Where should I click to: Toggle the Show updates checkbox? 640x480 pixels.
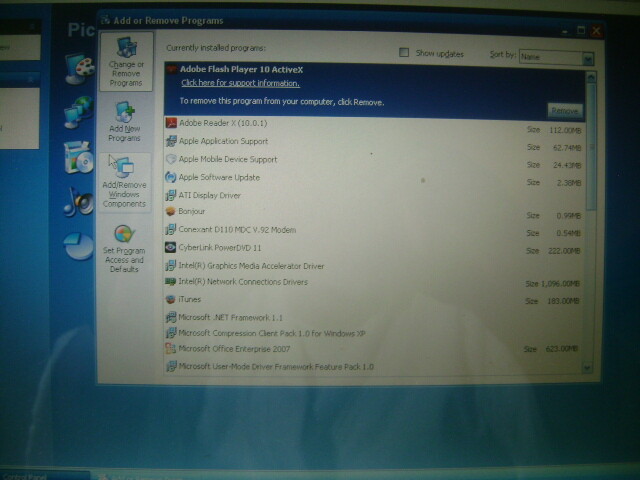pyautogui.click(x=404, y=52)
